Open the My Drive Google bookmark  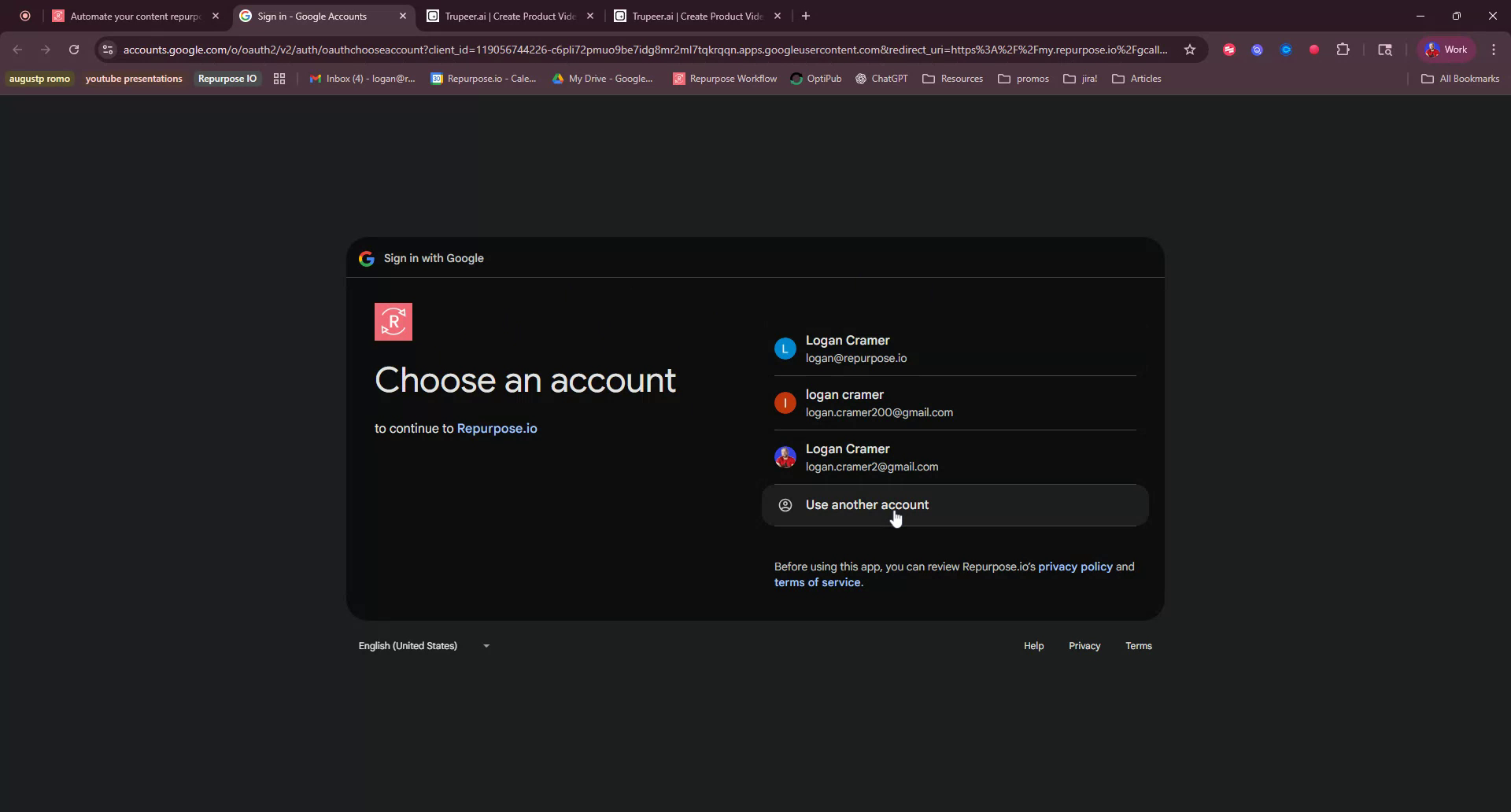(604, 79)
